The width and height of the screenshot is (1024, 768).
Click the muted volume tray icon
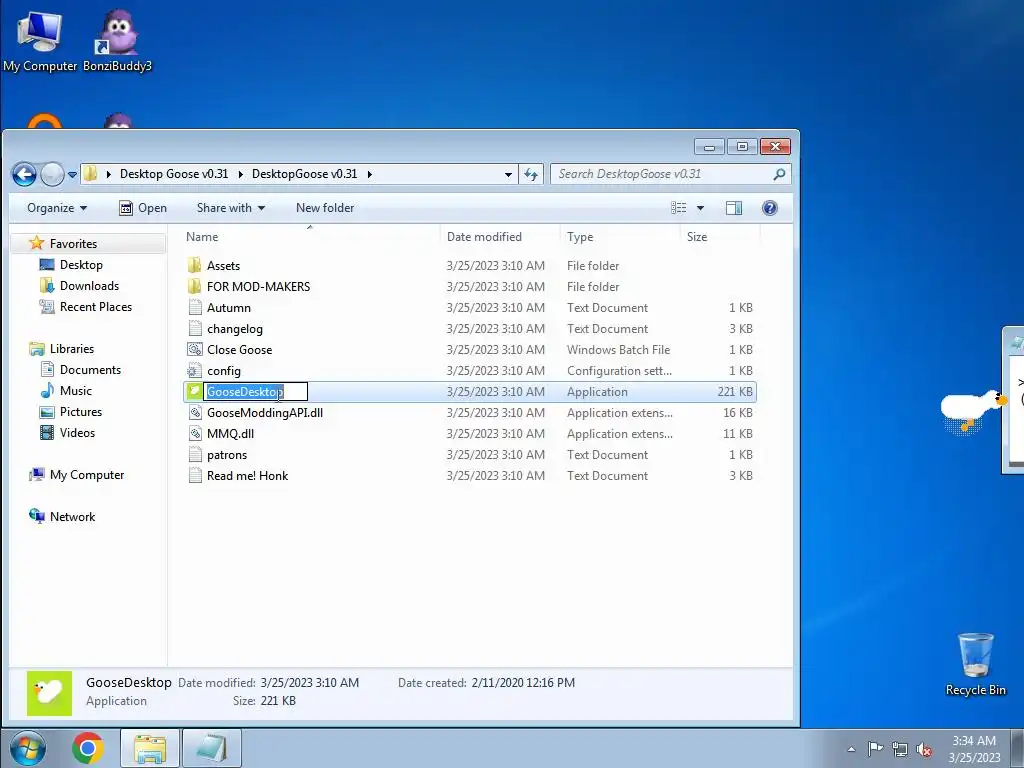[923, 749]
